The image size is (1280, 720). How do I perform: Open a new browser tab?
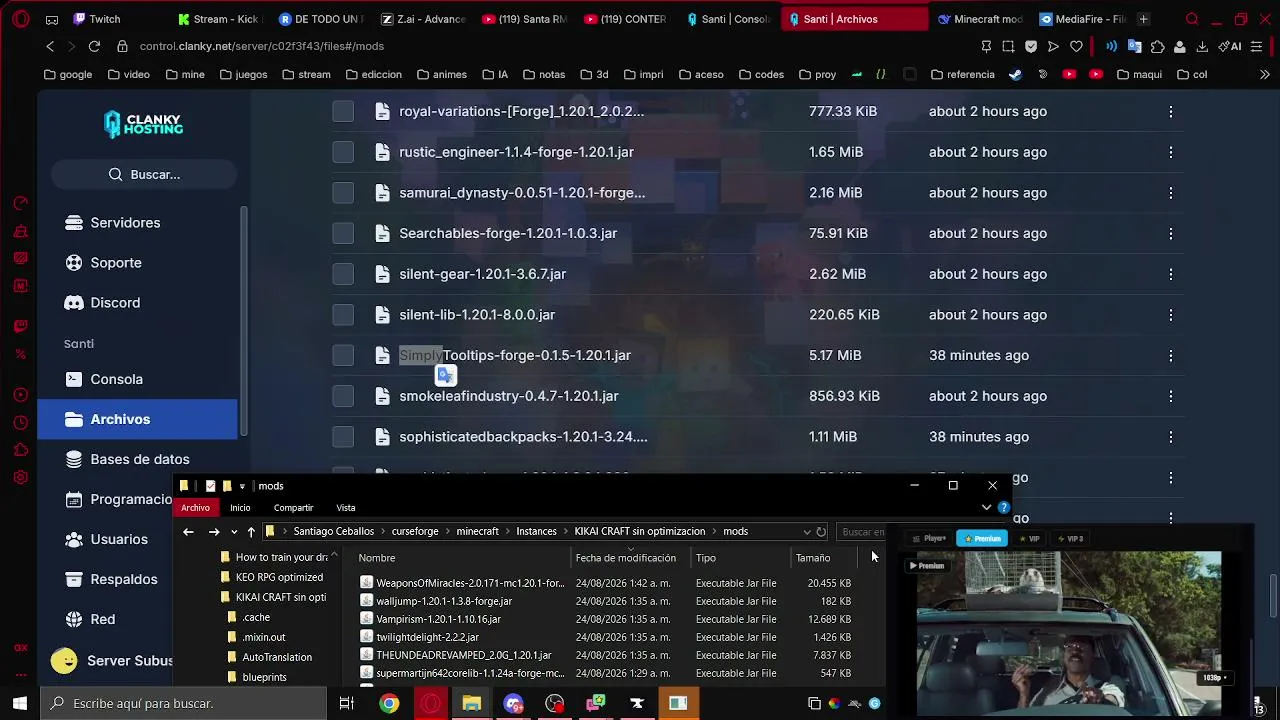[1144, 19]
